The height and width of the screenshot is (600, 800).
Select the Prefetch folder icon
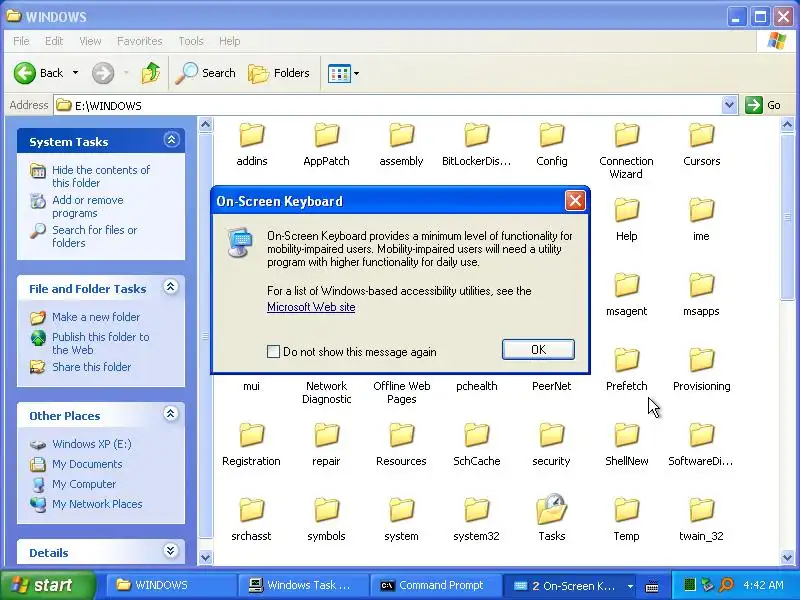tap(627, 360)
